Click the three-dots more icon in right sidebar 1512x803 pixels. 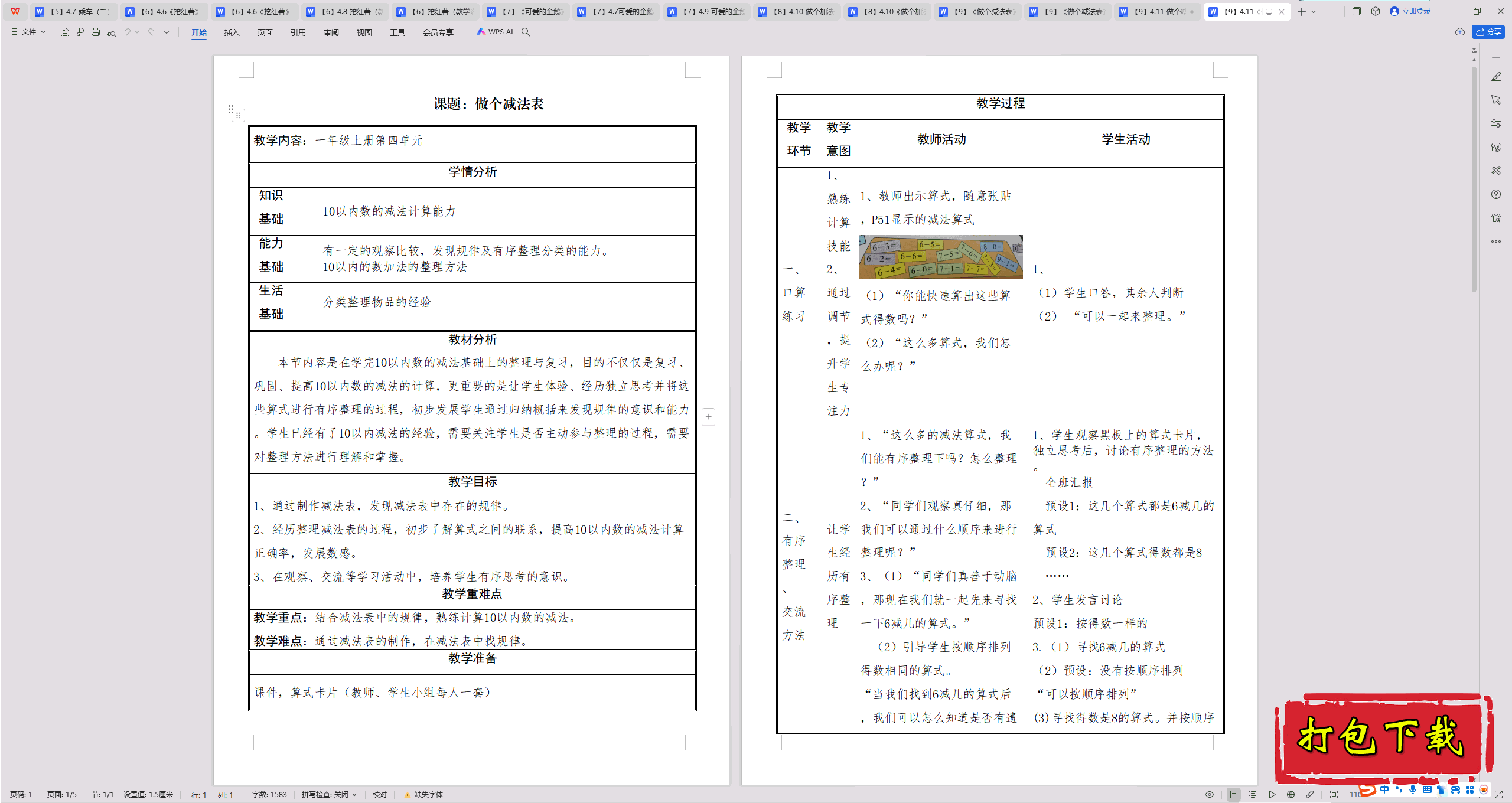click(x=1496, y=241)
